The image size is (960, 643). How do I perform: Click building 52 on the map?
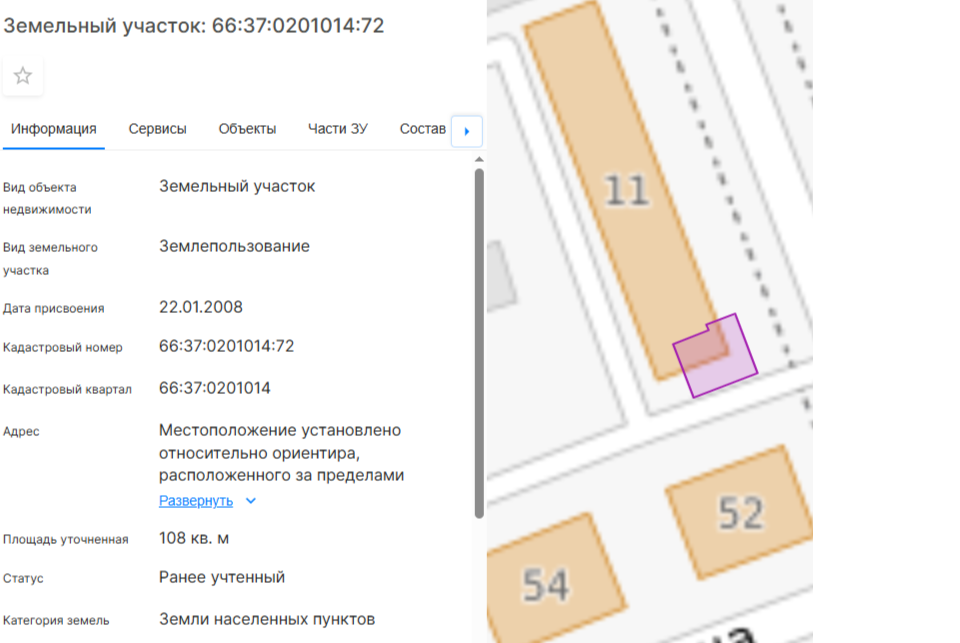tap(741, 512)
